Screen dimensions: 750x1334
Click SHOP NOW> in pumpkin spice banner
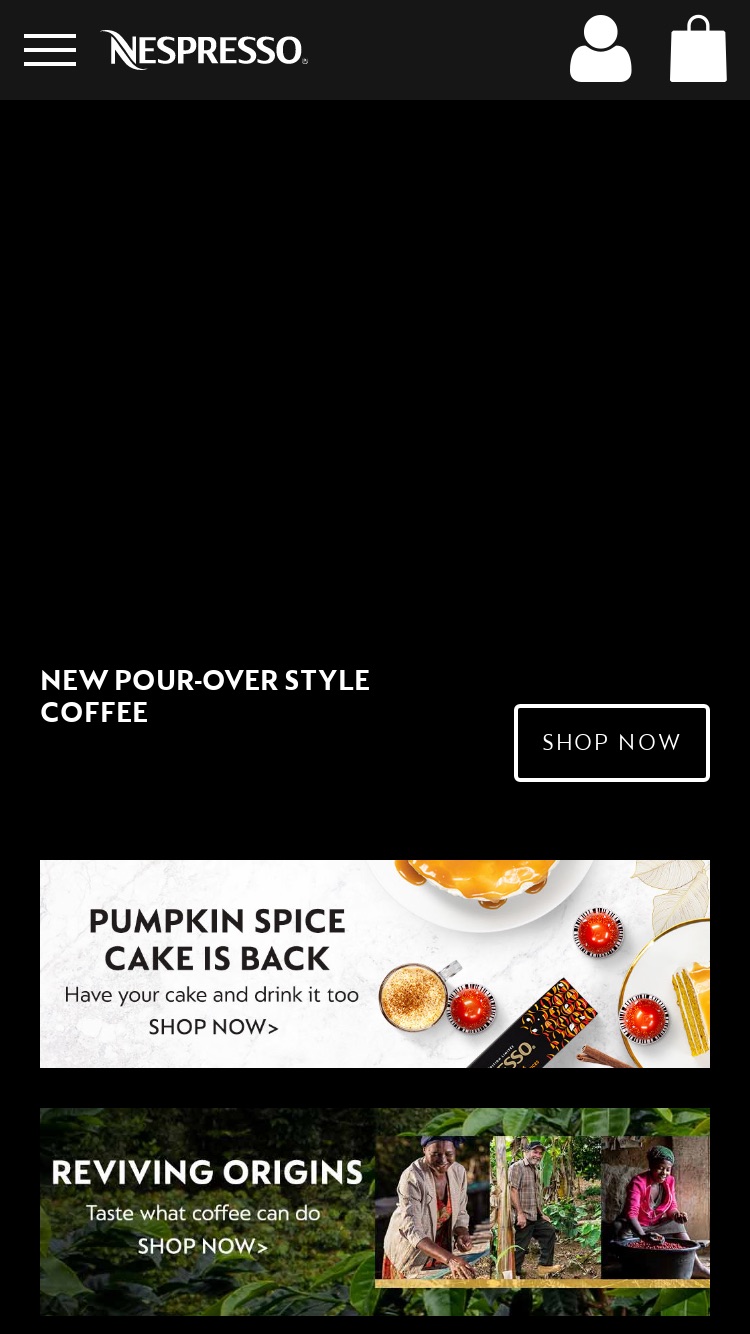click(213, 1027)
